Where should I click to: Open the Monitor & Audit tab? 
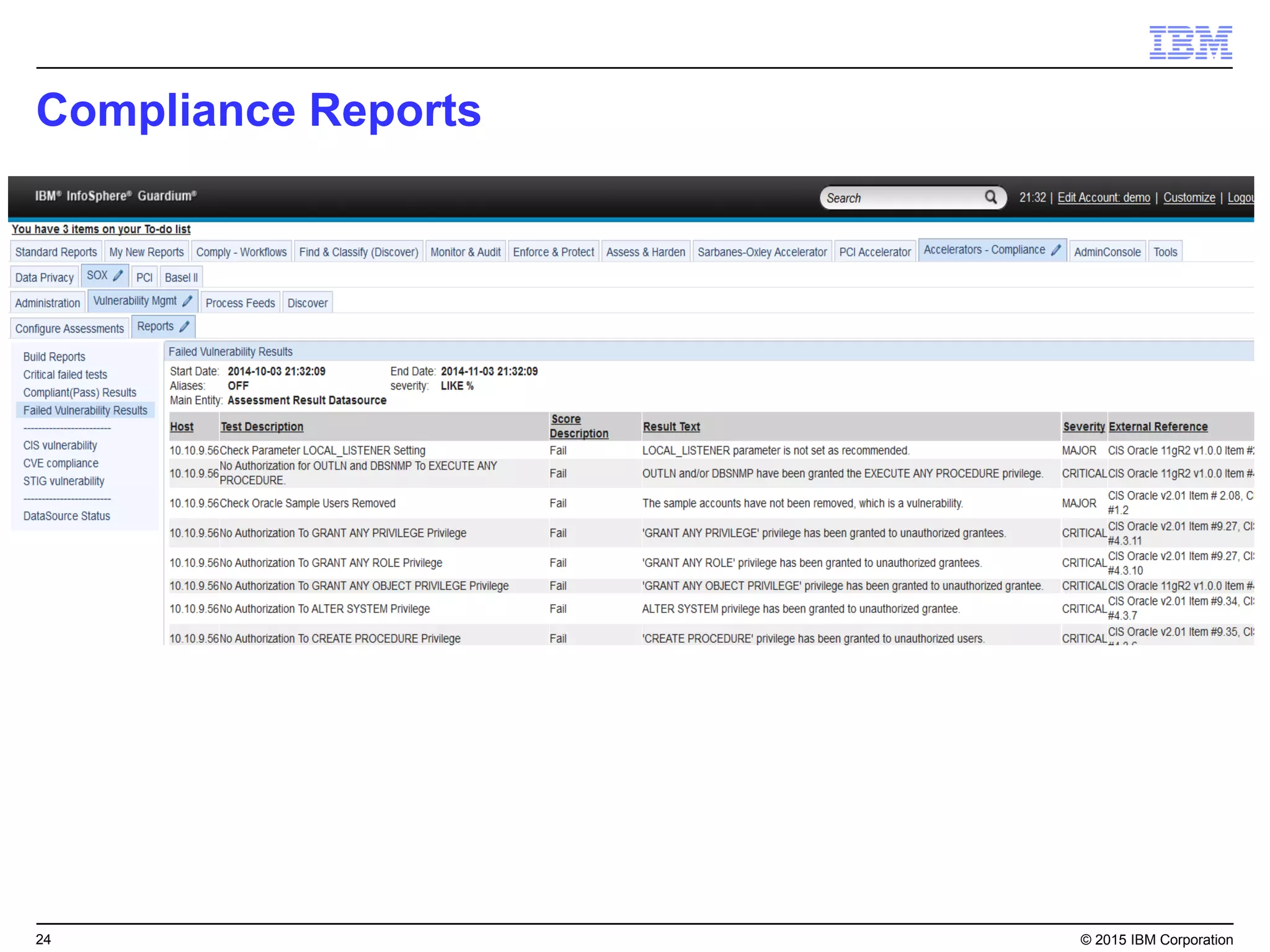click(465, 252)
